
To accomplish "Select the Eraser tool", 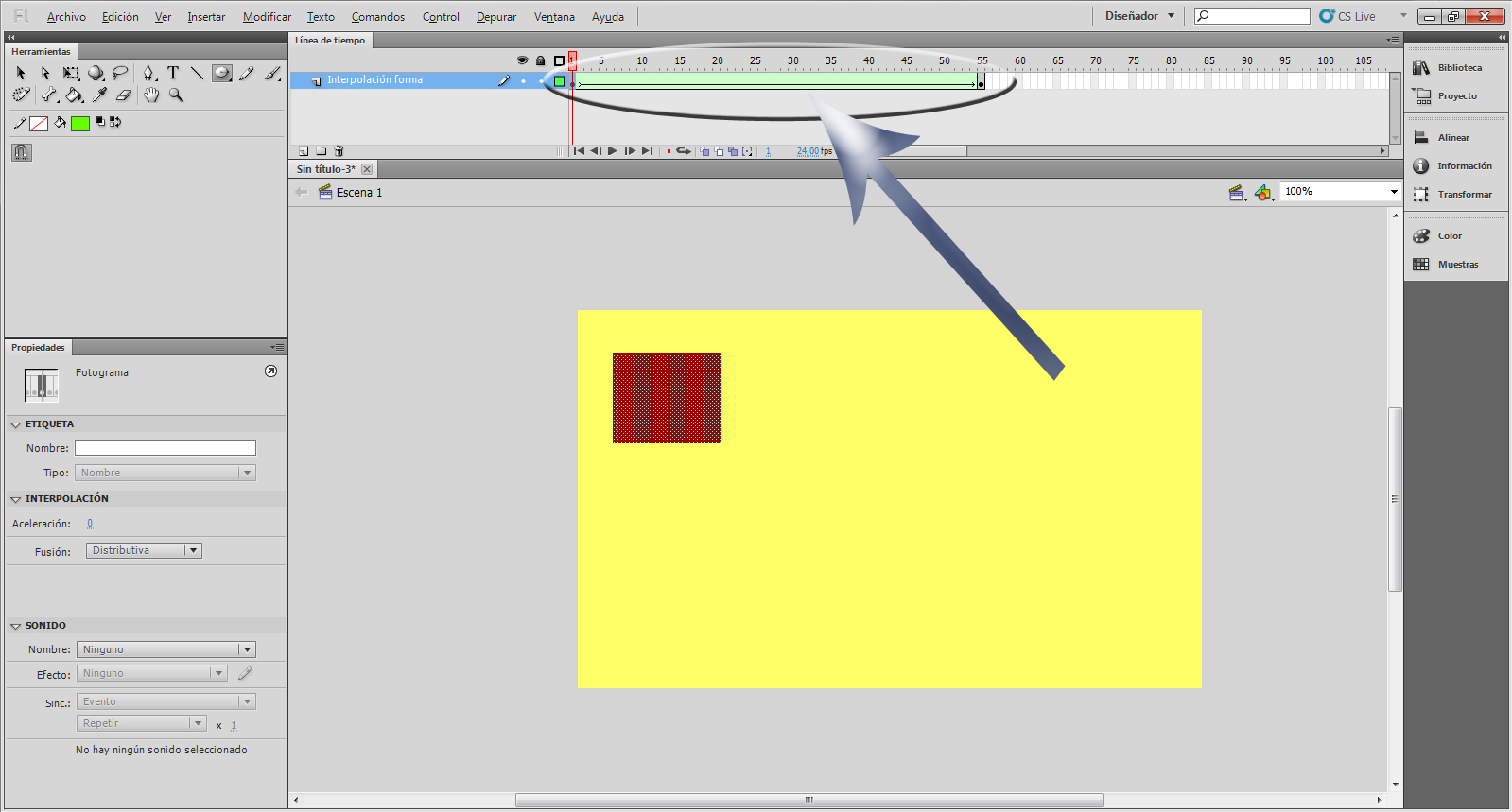I will (124, 95).
